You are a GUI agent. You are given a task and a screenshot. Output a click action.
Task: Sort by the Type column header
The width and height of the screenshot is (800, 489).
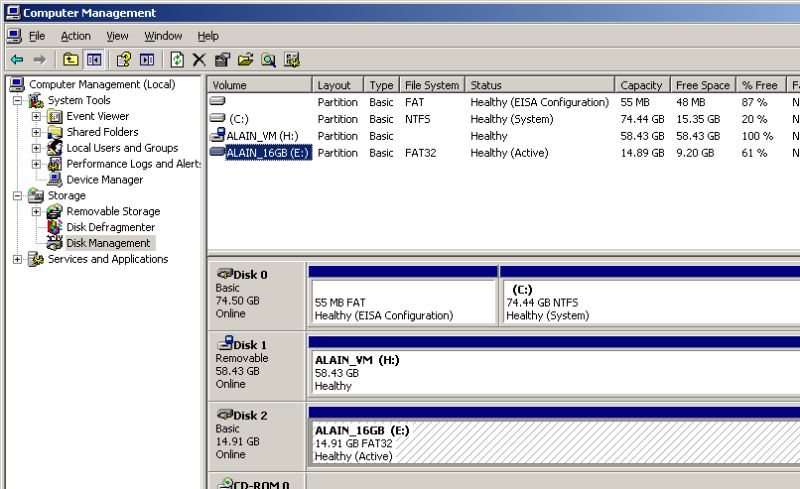pos(382,85)
